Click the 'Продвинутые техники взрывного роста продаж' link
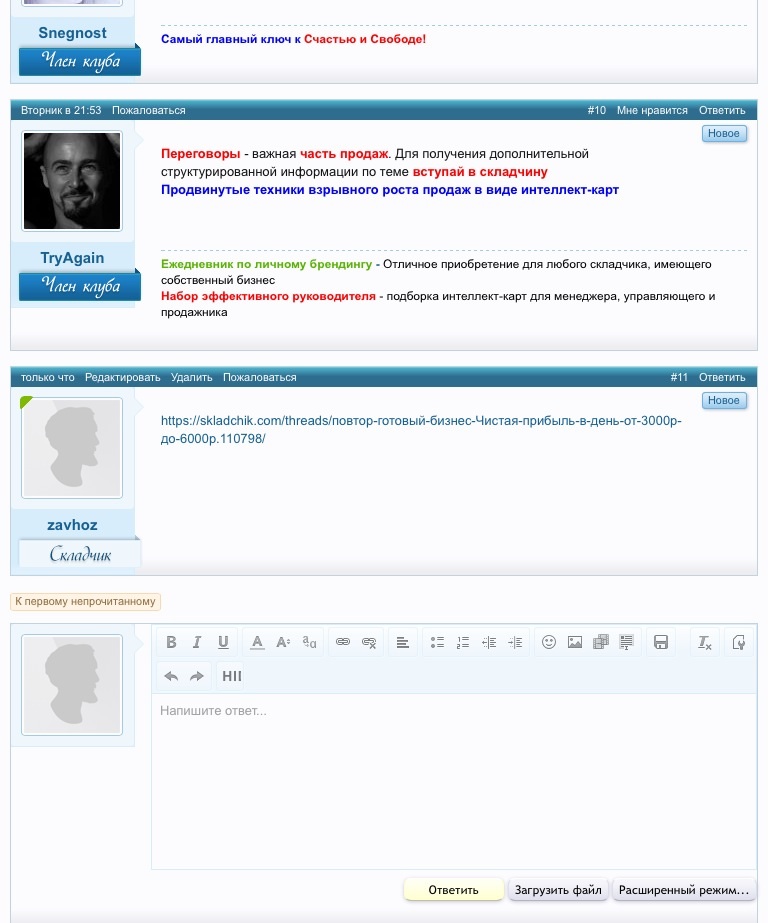 (x=390, y=190)
